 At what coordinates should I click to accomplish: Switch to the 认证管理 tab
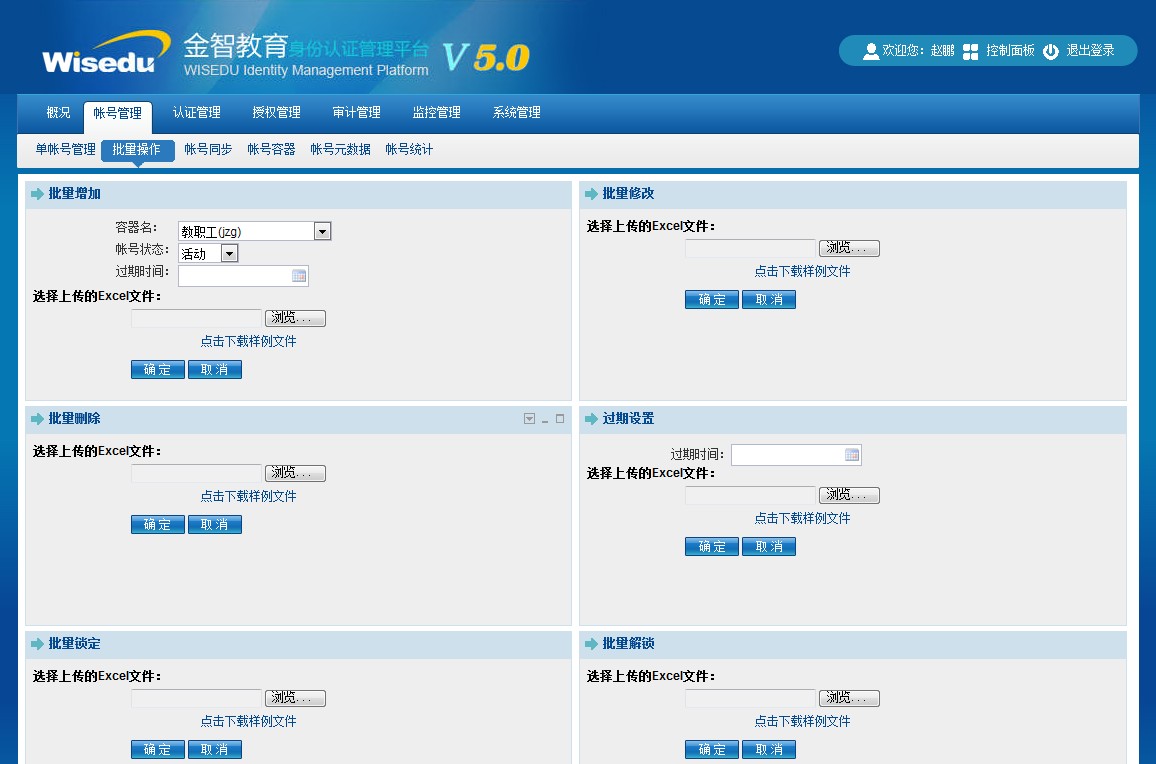click(196, 113)
